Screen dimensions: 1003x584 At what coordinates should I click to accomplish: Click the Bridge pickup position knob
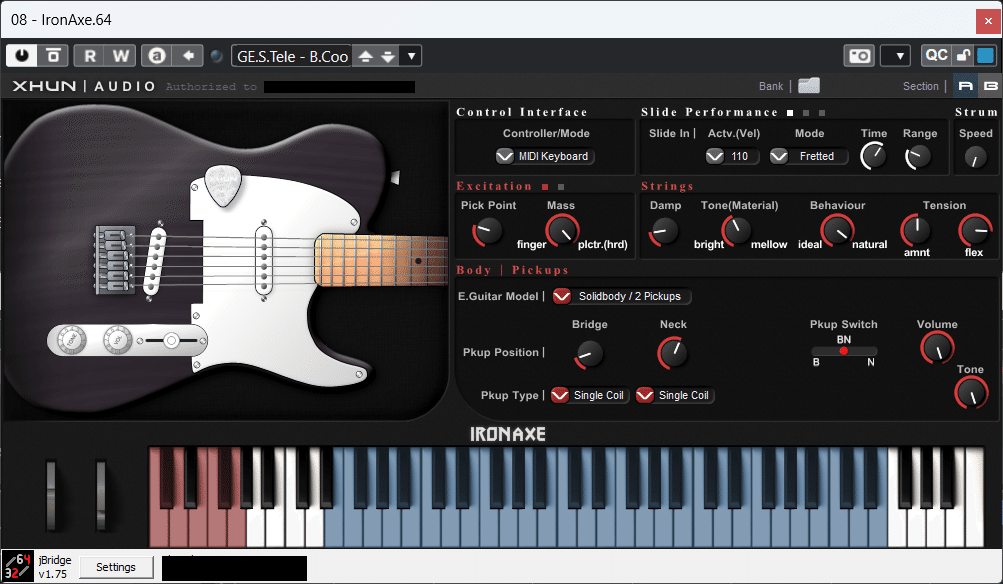[589, 354]
